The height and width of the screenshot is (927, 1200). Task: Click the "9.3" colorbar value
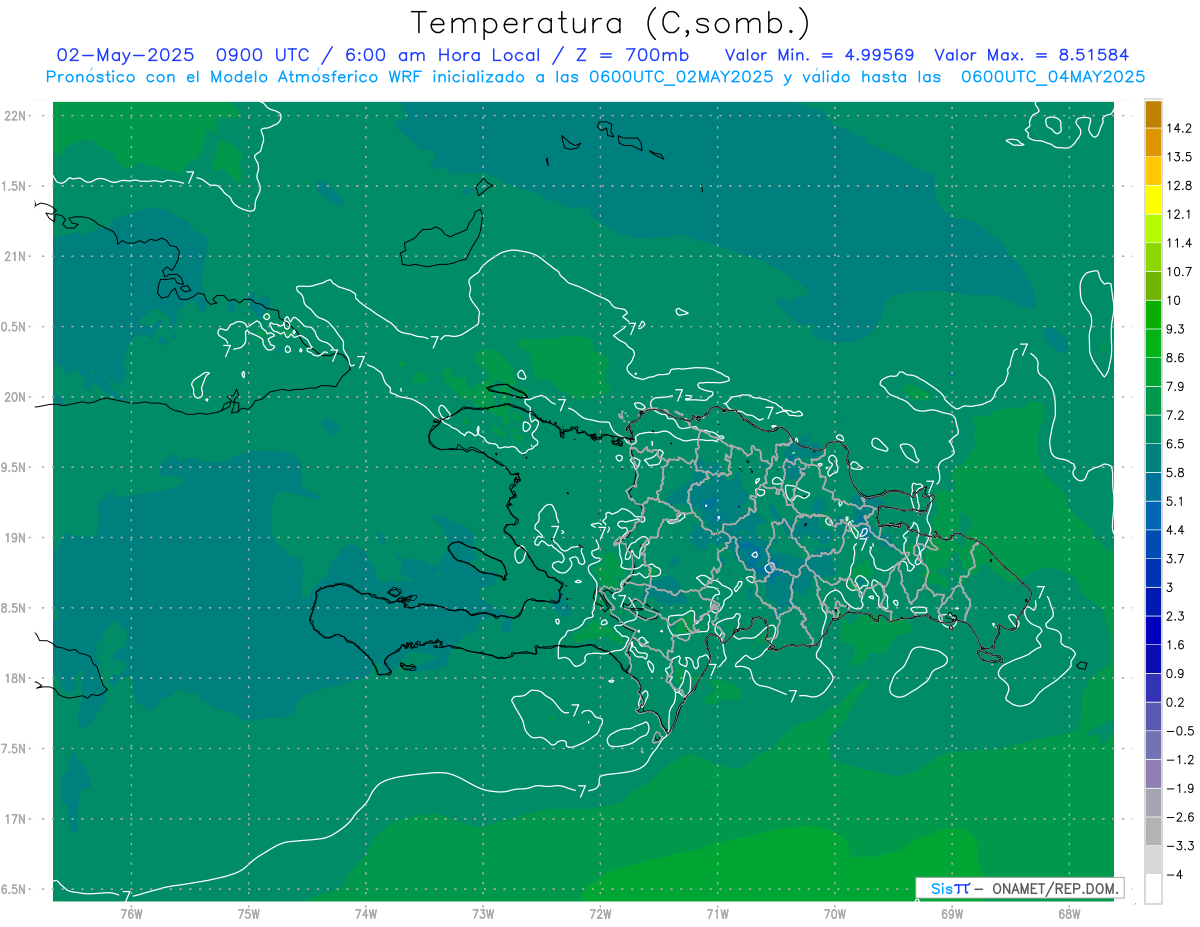click(x=1176, y=329)
